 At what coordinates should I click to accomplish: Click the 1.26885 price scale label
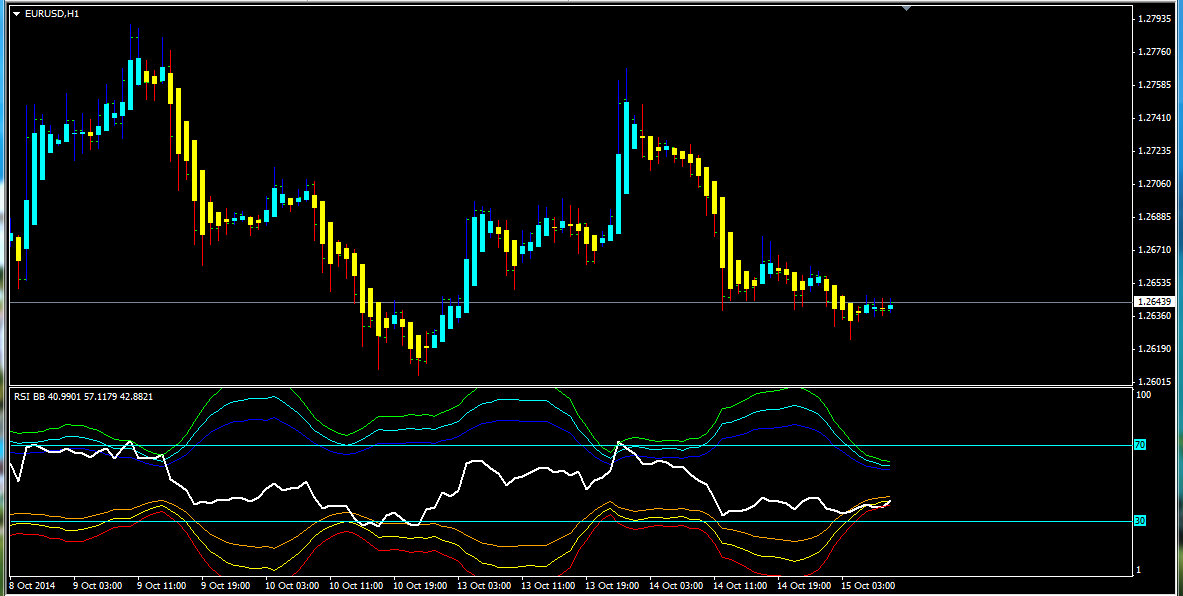[x=1154, y=217]
